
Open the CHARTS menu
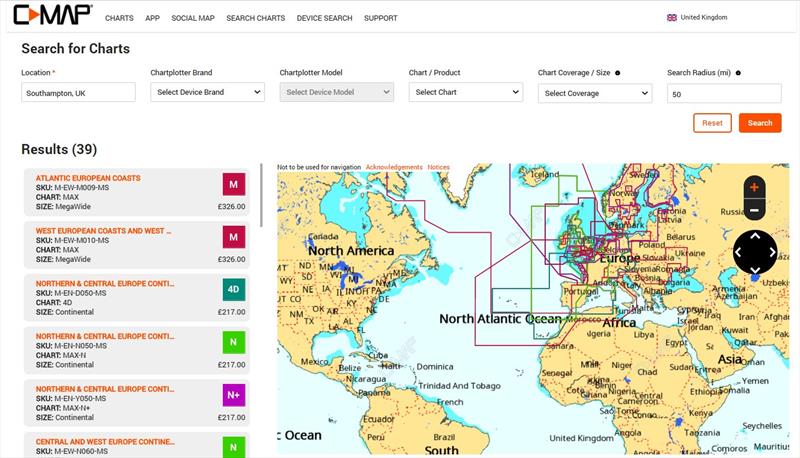(x=119, y=18)
